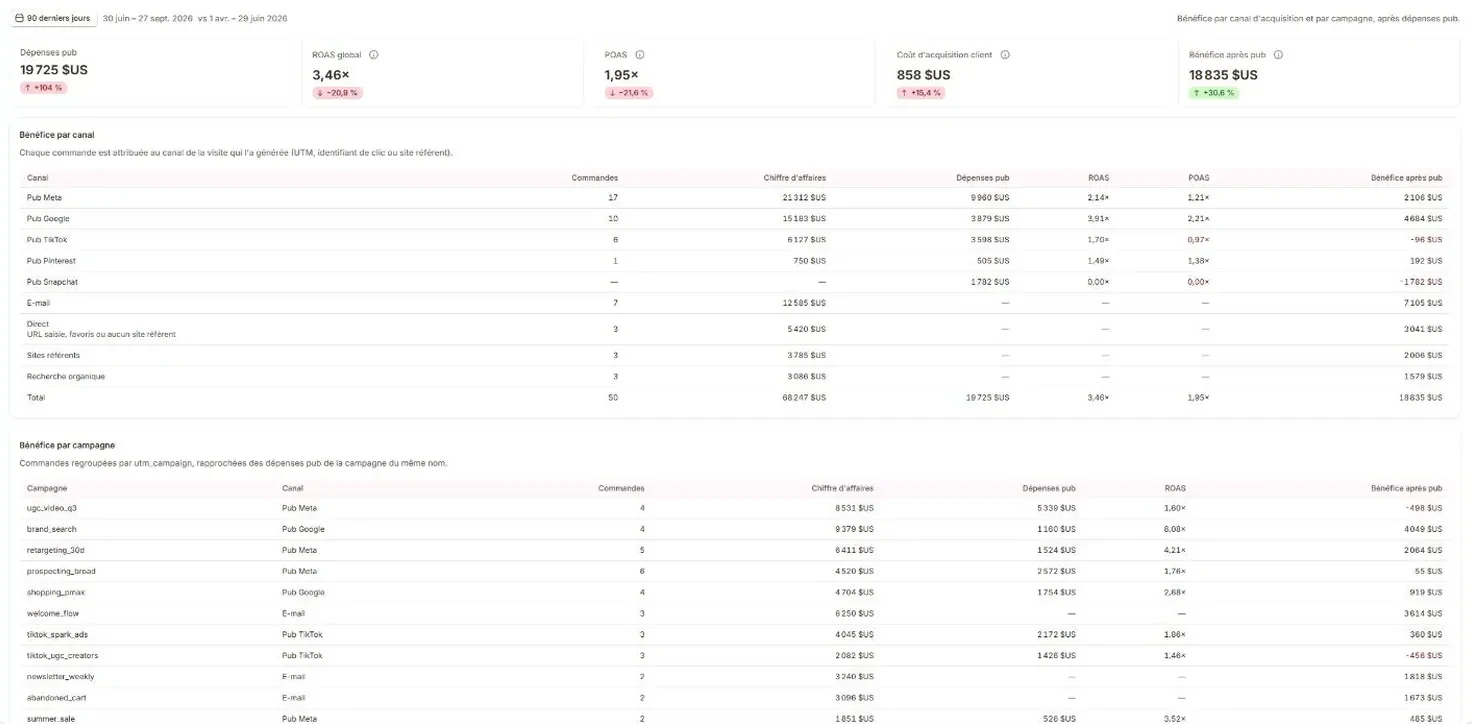The image size is (1472, 724).
Task: Select the ugc_video_q3 campaign row
Action: (735, 508)
